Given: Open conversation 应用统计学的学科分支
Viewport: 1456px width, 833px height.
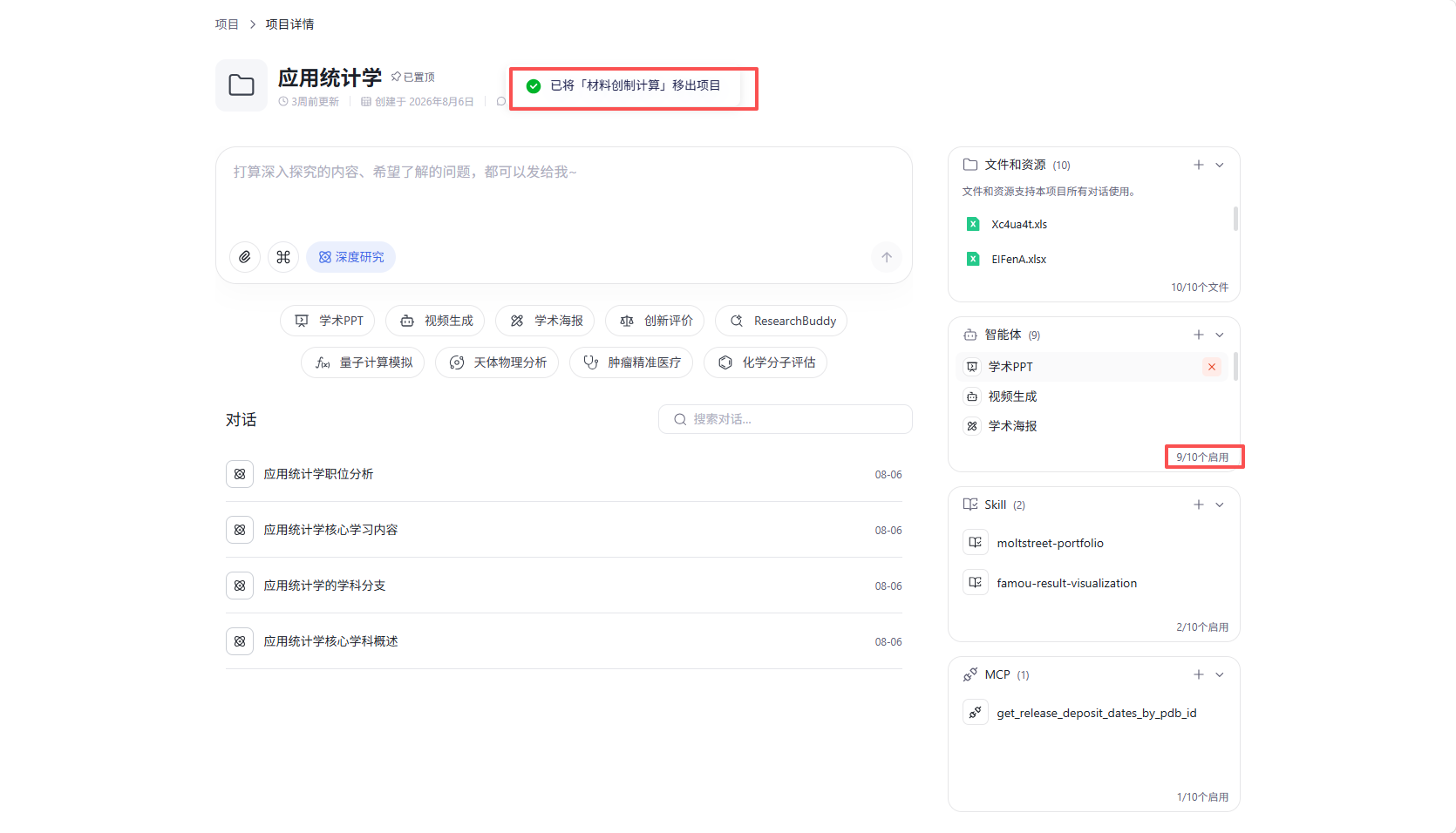Looking at the screenshot, I should pyautogui.click(x=564, y=586).
